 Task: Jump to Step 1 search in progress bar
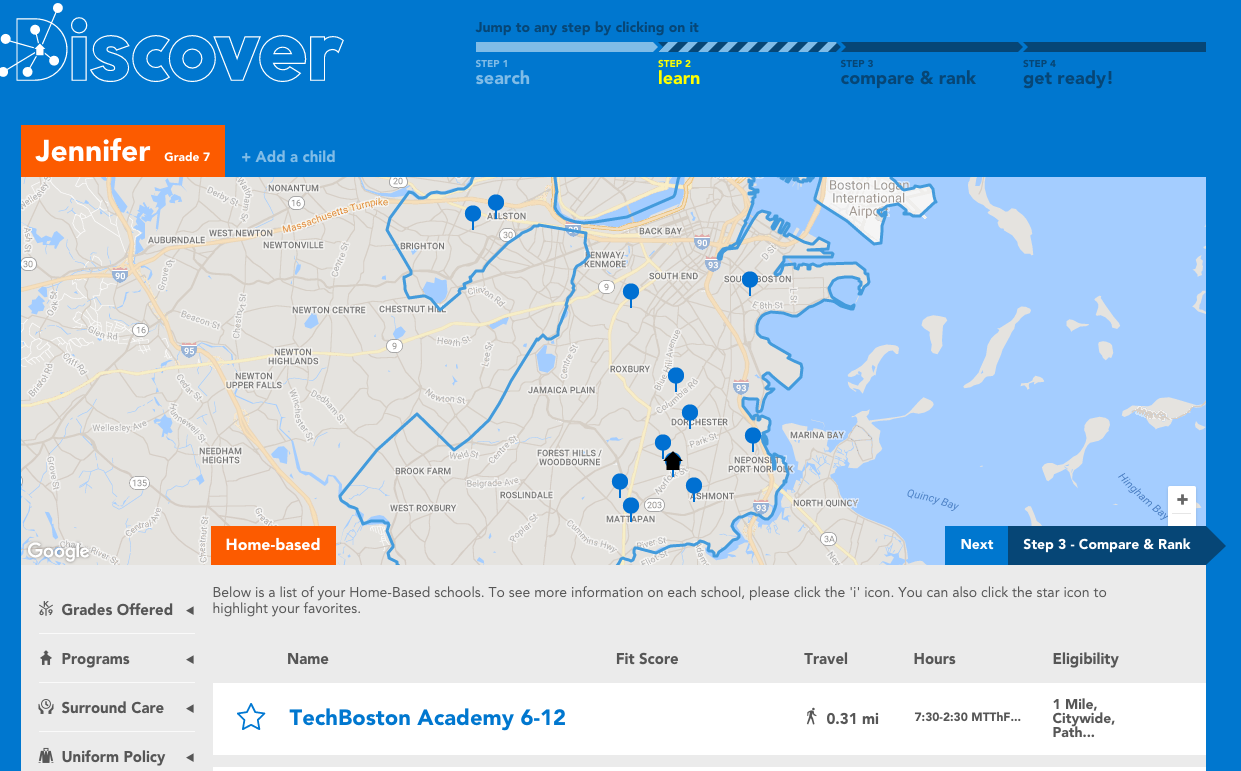[x=503, y=72]
